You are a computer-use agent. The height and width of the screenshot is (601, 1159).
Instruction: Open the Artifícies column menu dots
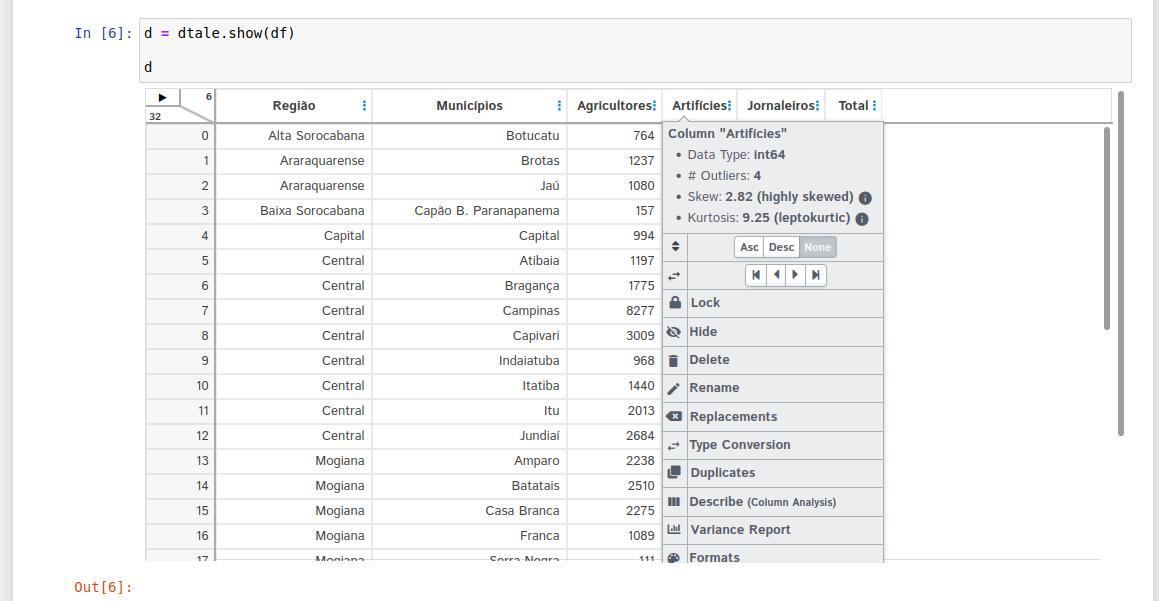[x=730, y=106]
